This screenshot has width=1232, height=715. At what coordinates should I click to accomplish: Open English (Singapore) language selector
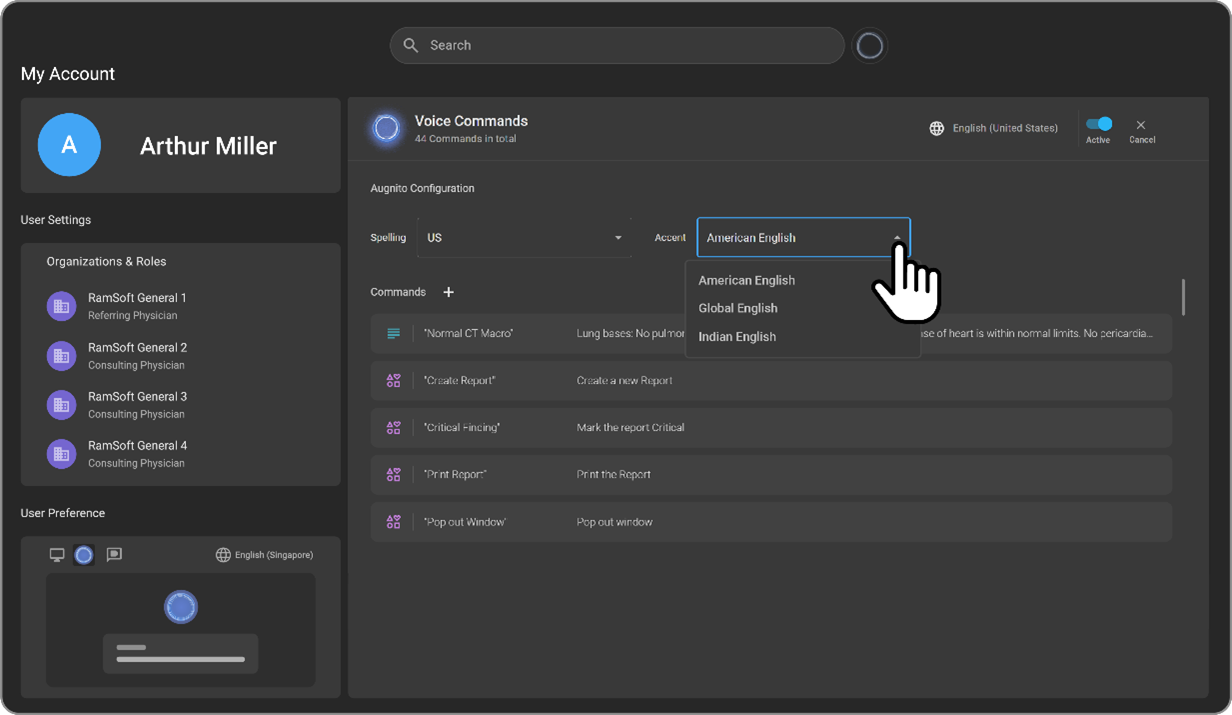[x=265, y=555]
